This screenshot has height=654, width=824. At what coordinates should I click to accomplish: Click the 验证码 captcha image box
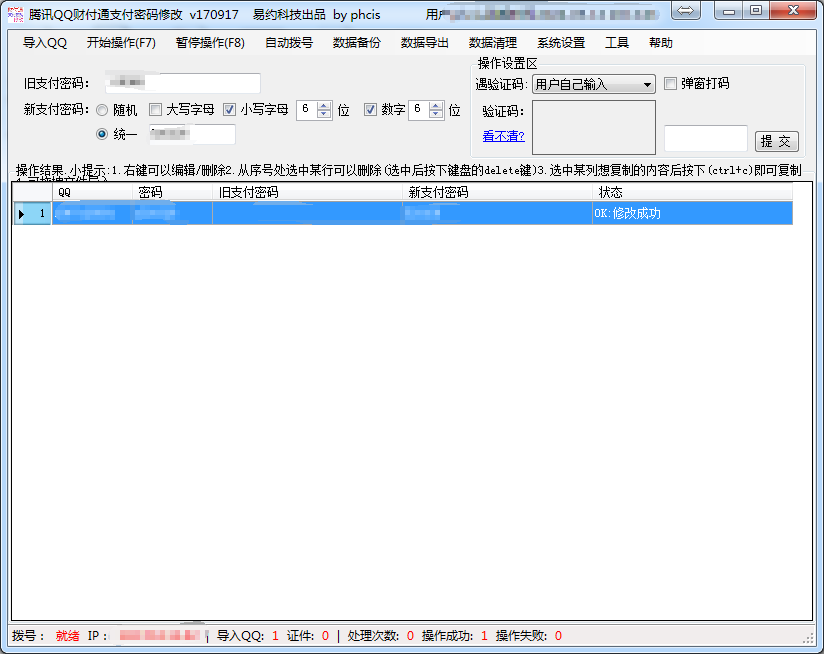(594, 128)
